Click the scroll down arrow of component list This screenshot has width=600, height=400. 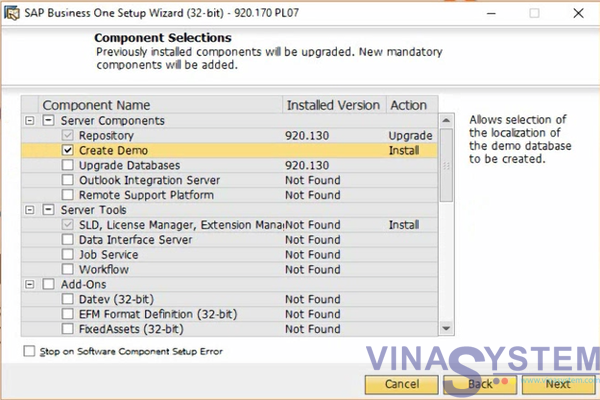pyautogui.click(x=446, y=328)
